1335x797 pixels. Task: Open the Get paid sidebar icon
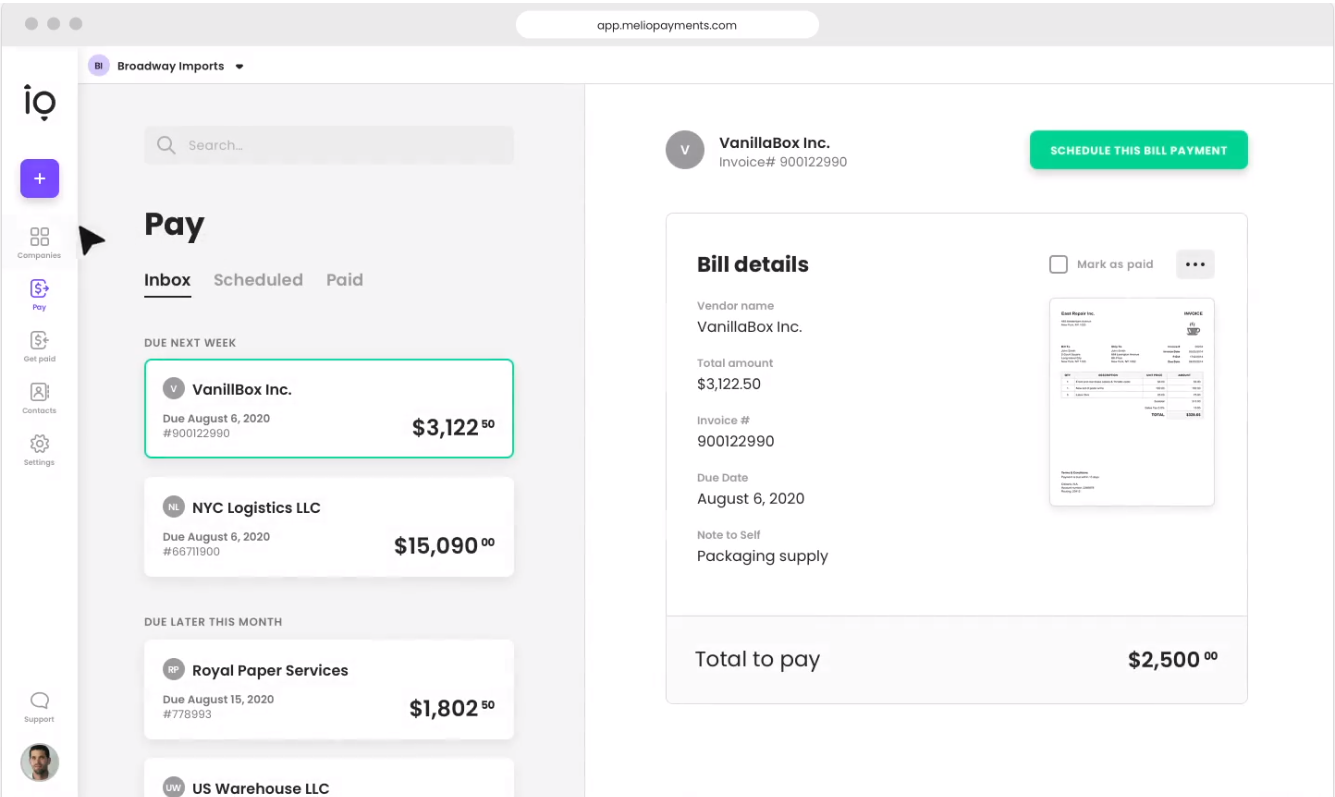pyautogui.click(x=39, y=345)
